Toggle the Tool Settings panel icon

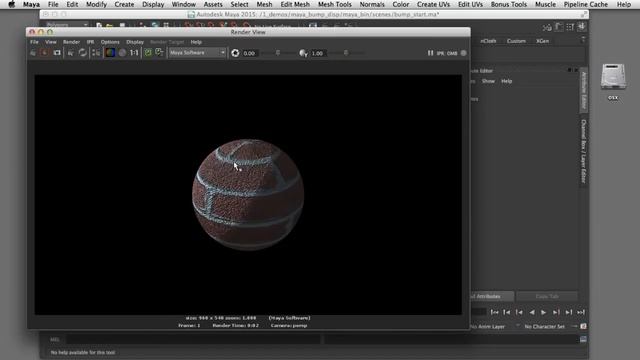coord(570,27)
